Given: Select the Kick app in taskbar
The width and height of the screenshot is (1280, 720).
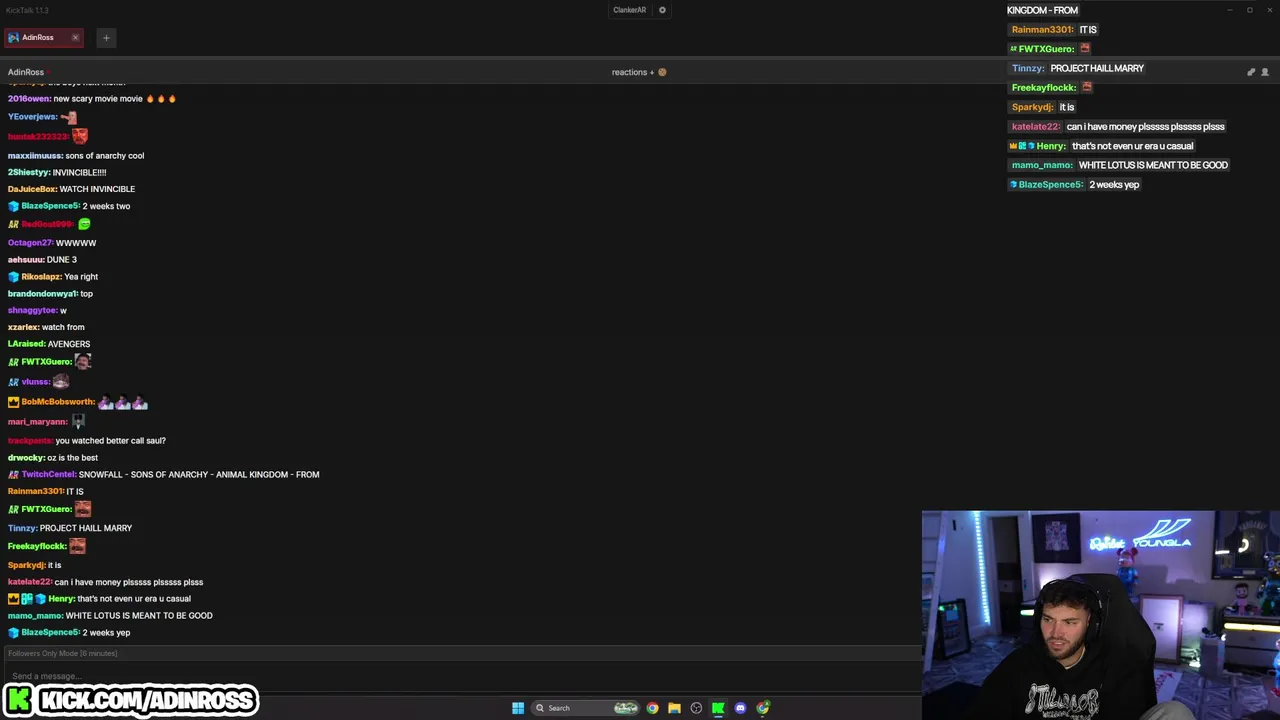Looking at the screenshot, I should click(x=718, y=708).
